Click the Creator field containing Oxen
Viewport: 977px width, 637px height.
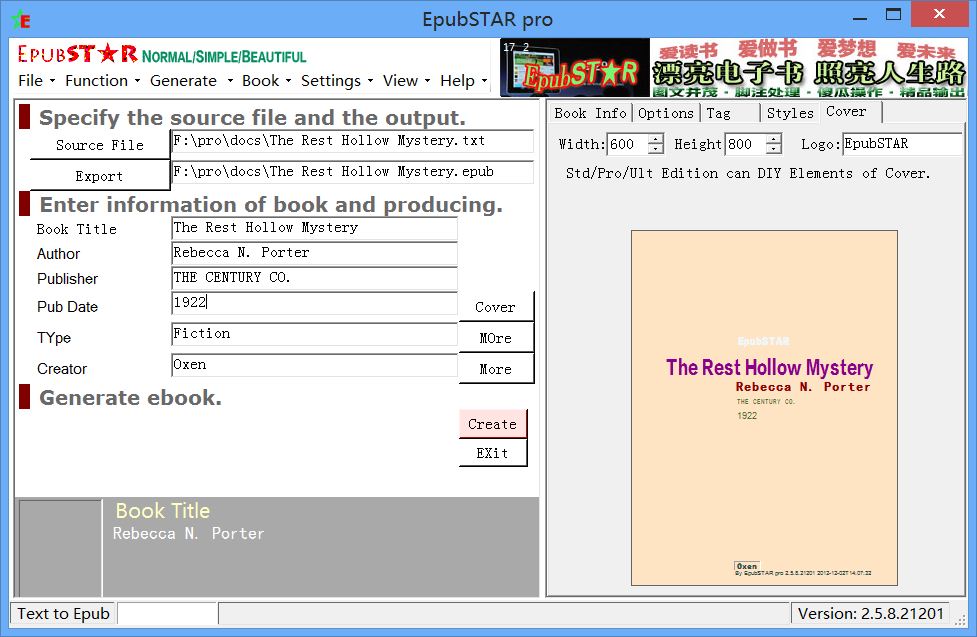[x=314, y=365]
